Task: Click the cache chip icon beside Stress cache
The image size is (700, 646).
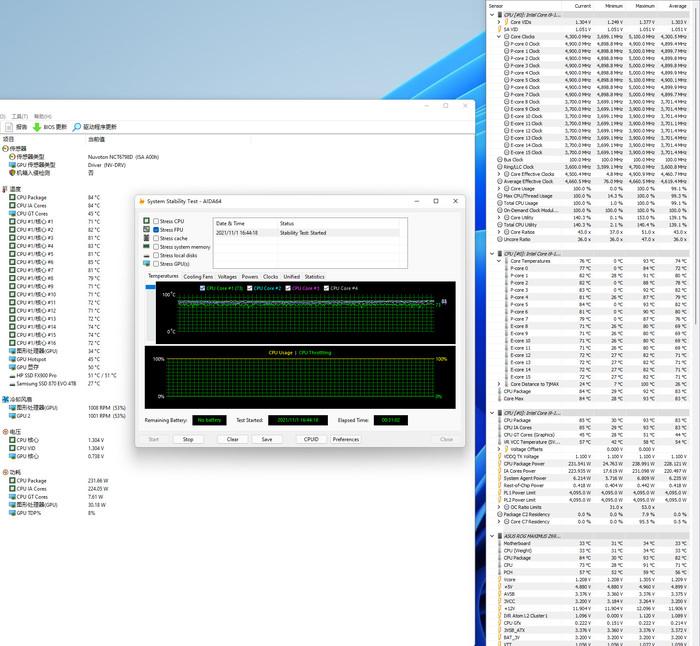Action: coord(146,238)
